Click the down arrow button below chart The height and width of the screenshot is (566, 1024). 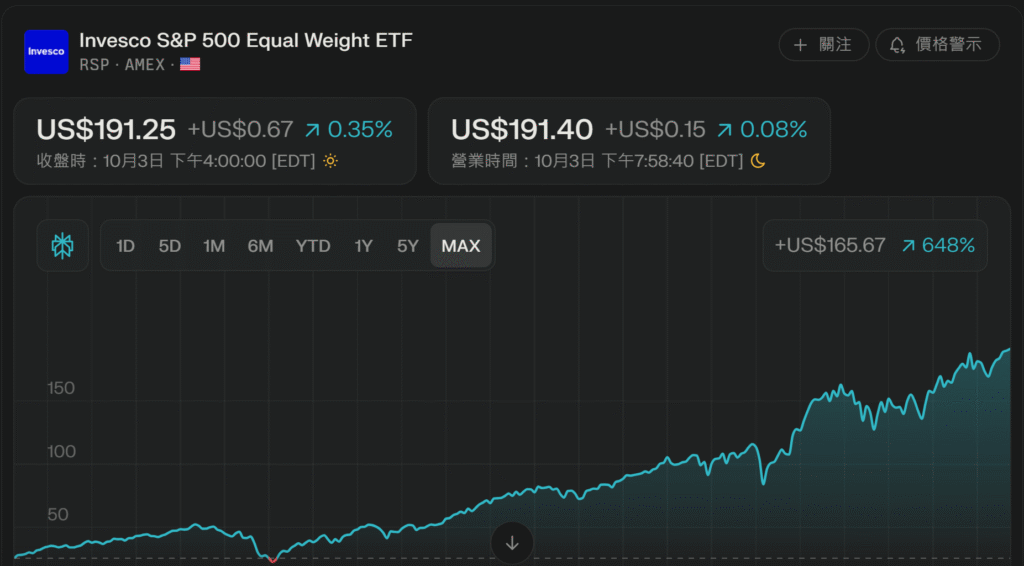click(x=512, y=543)
